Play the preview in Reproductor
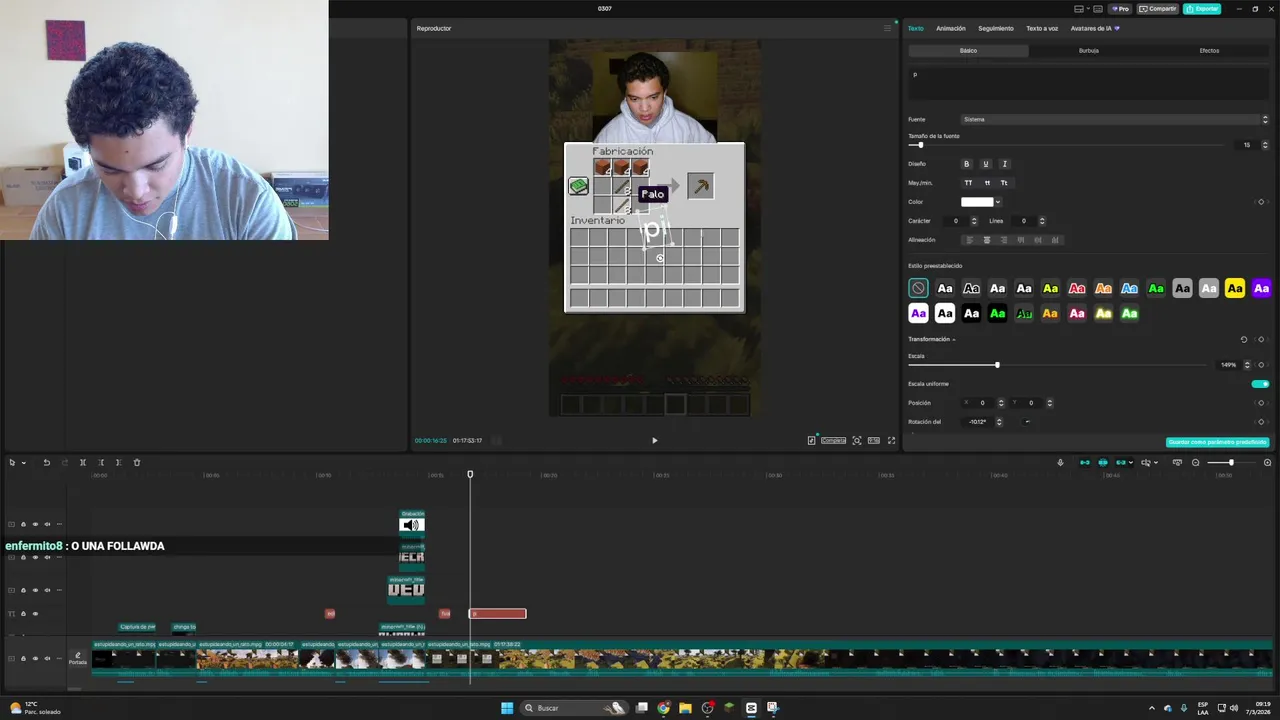Screen dimensions: 1280x720 point(655,440)
